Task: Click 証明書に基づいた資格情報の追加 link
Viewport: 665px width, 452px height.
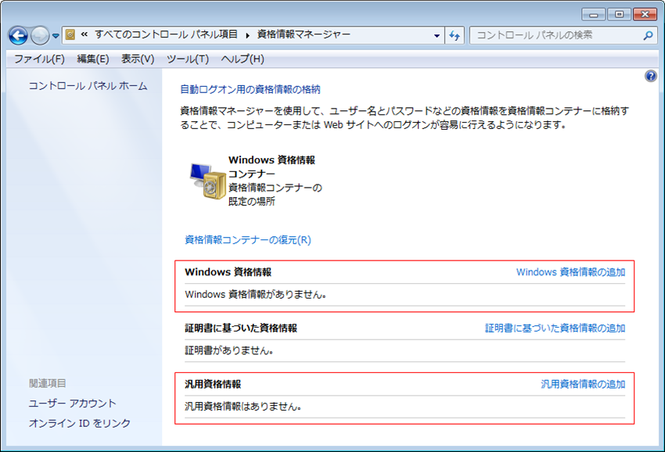Action: pyautogui.click(x=555, y=328)
